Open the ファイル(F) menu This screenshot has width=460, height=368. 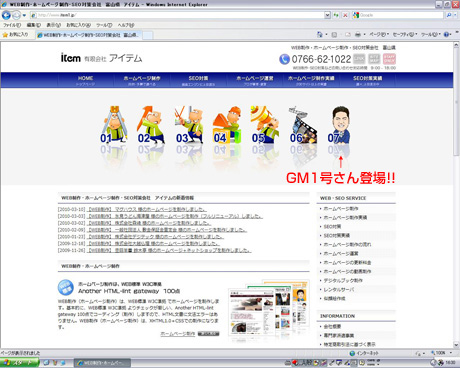[12, 25]
